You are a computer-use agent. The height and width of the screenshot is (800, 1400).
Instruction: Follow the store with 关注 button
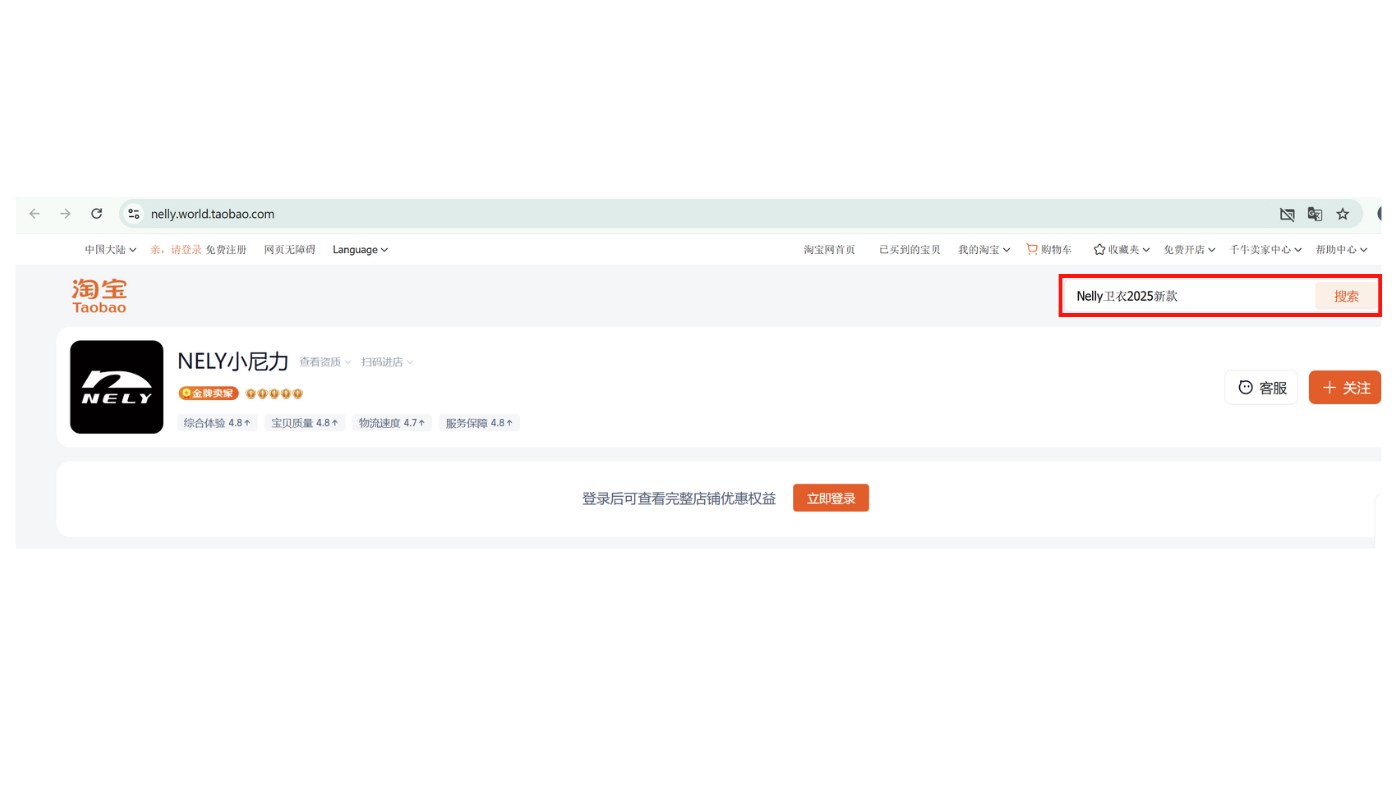pos(1345,388)
